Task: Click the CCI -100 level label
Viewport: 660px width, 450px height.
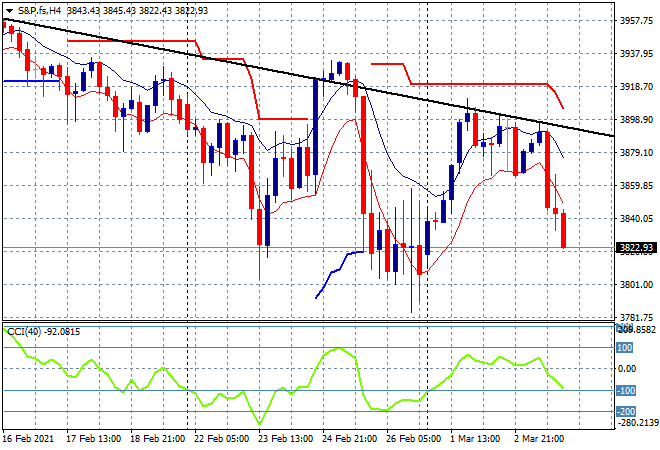Action: pyautogui.click(x=626, y=391)
